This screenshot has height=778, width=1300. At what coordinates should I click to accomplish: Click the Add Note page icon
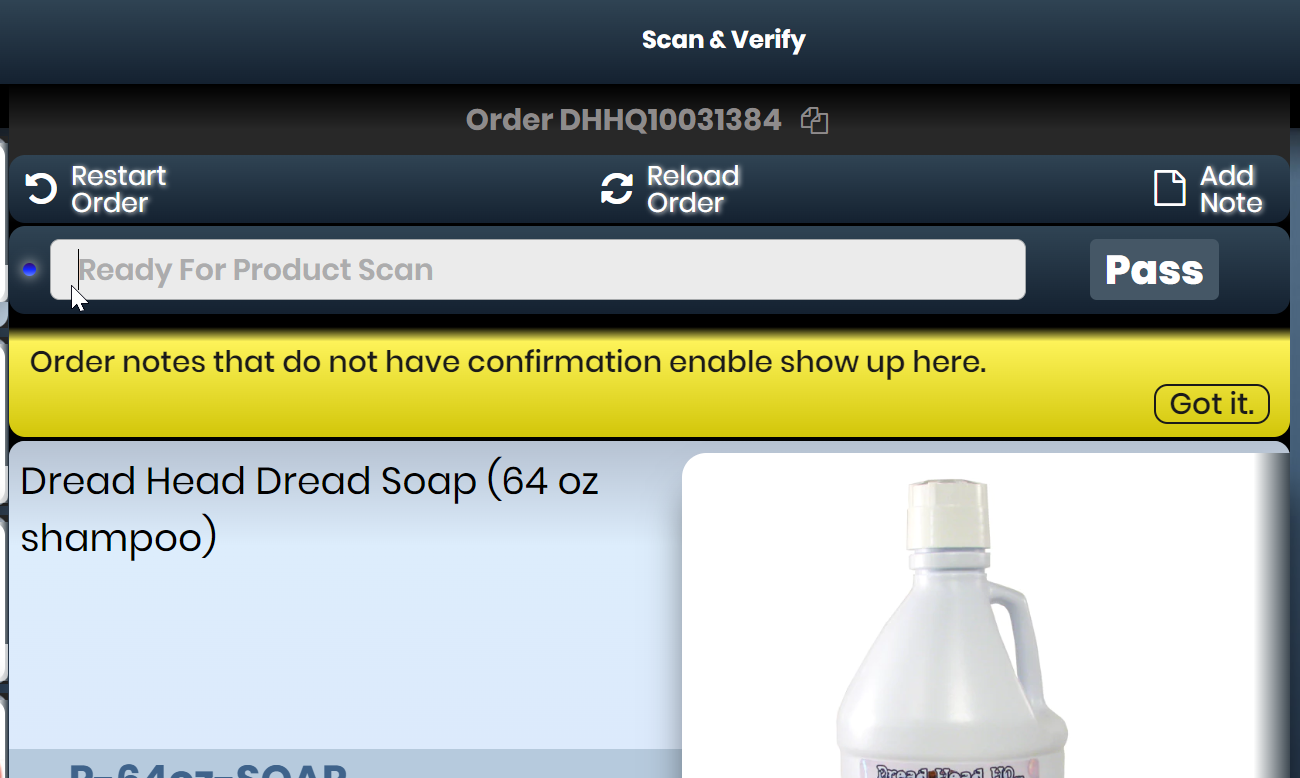tap(1169, 189)
